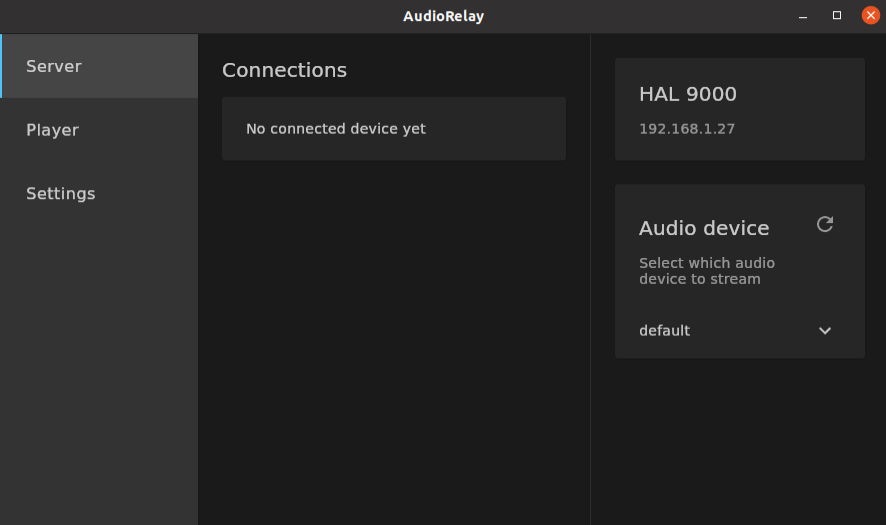Viewport: 886px width, 525px height.
Task: Open the "default" audio device selector
Action: [665, 331]
